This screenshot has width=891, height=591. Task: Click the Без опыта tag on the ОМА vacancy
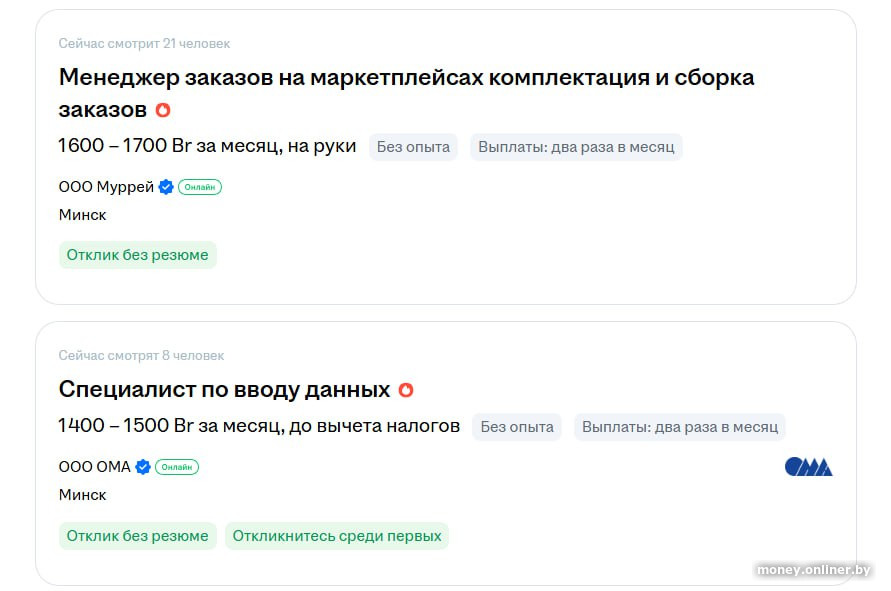click(517, 427)
